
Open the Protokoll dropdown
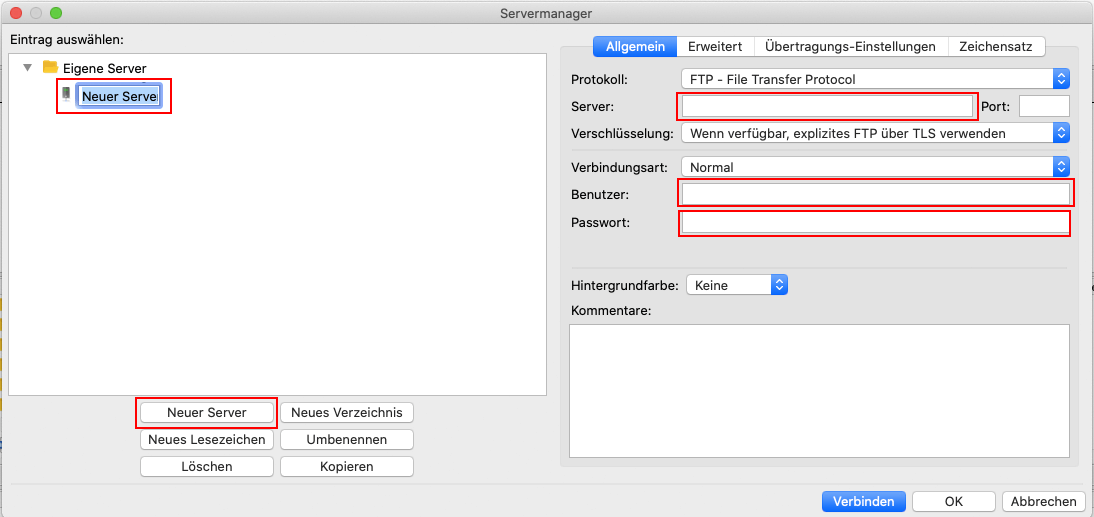coord(875,79)
